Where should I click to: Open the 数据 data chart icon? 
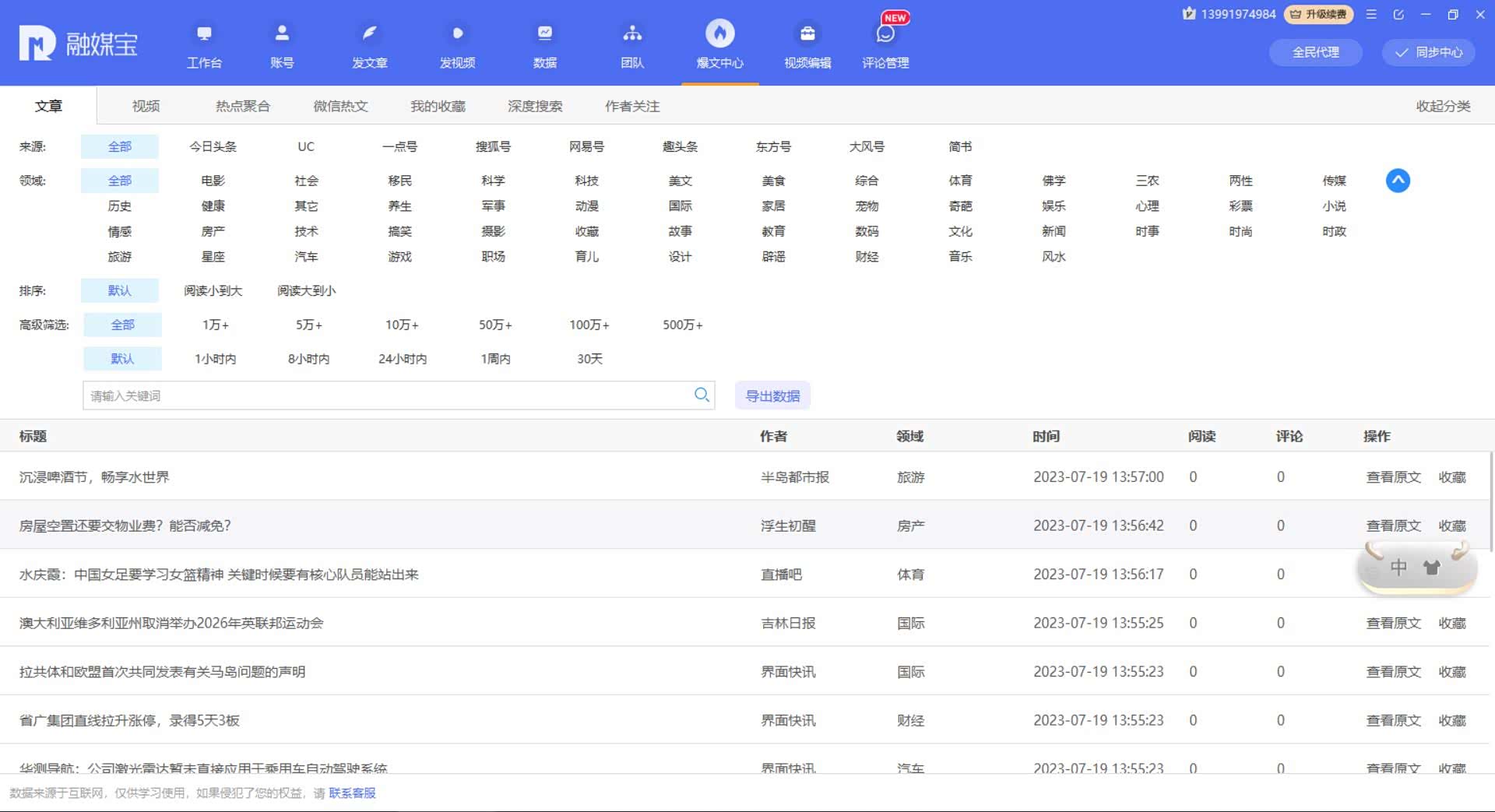544,34
